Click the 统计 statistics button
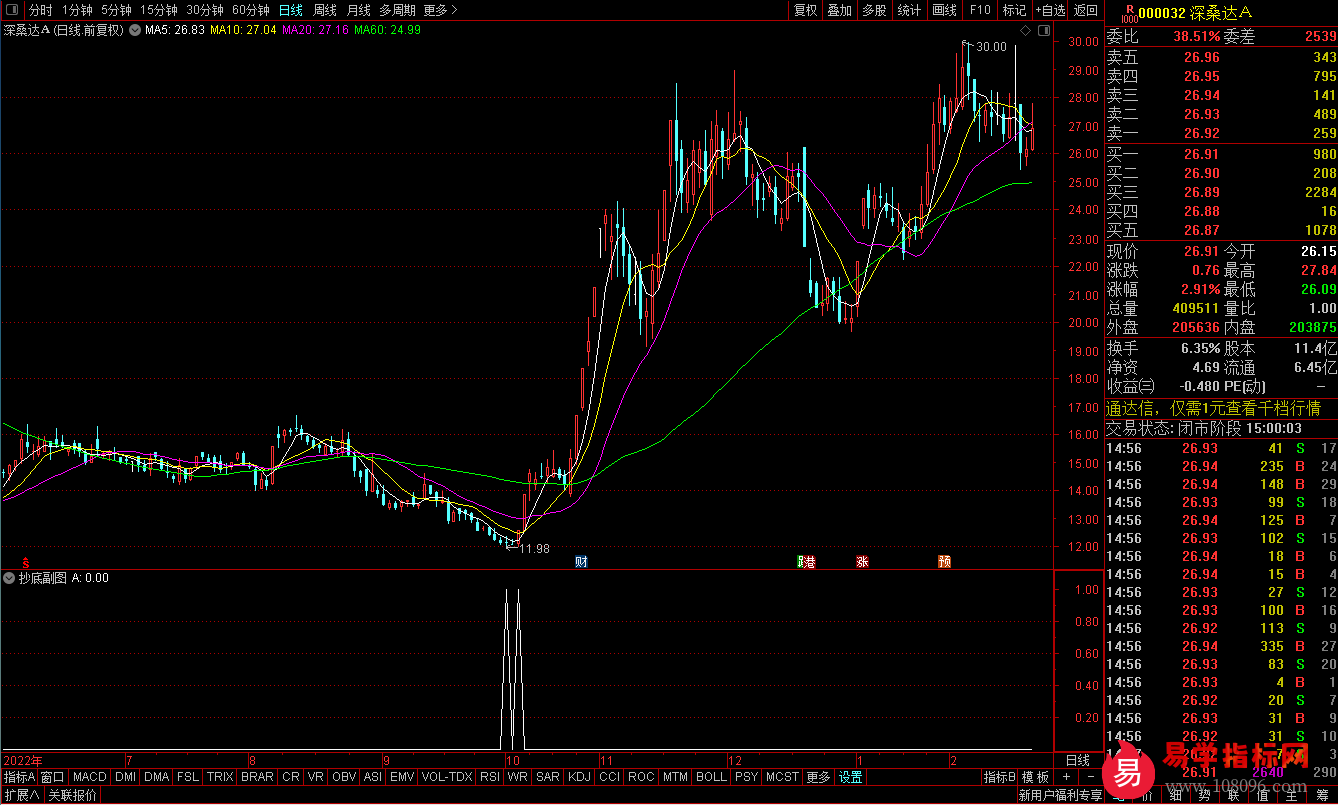Screen dimensions: 1338x805 coord(909,10)
